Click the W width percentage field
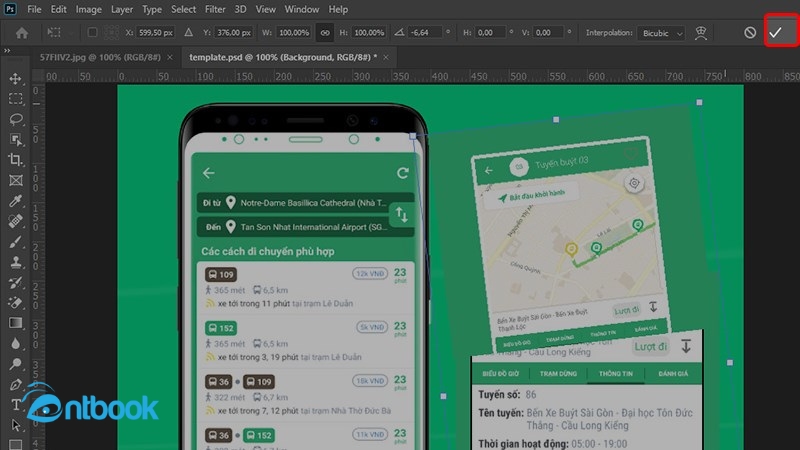800x450 pixels. click(x=294, y=33)
